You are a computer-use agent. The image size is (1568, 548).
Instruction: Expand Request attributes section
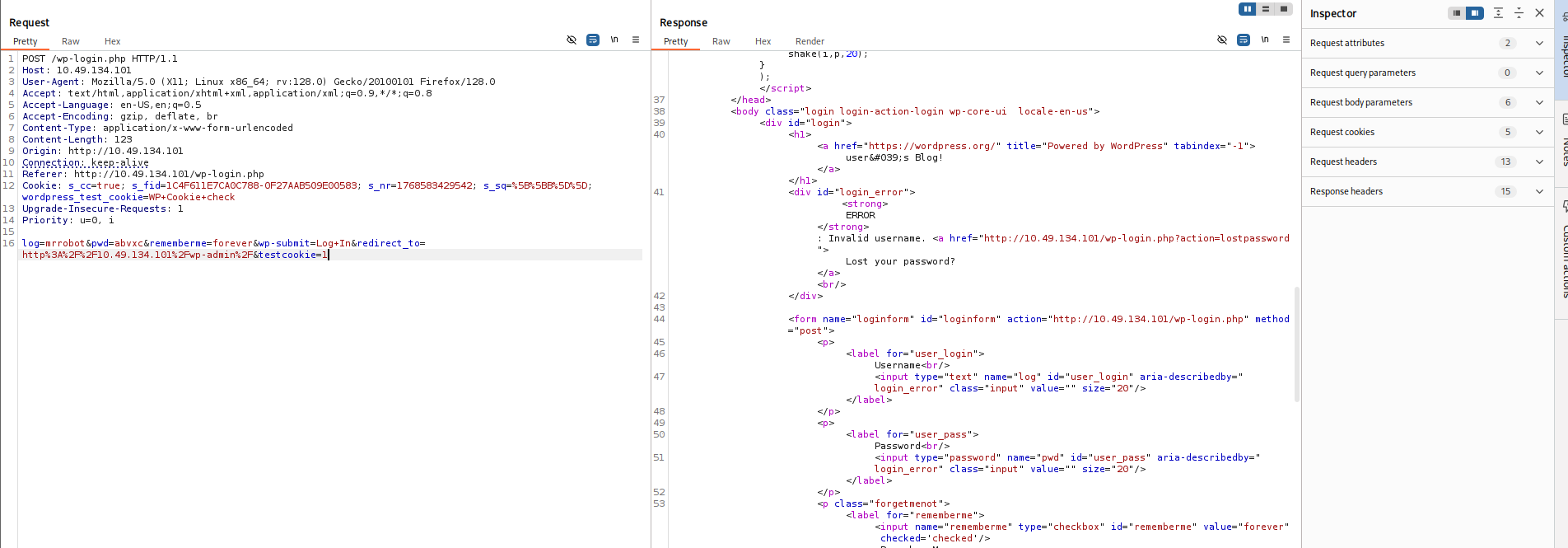pos(1538,43)
